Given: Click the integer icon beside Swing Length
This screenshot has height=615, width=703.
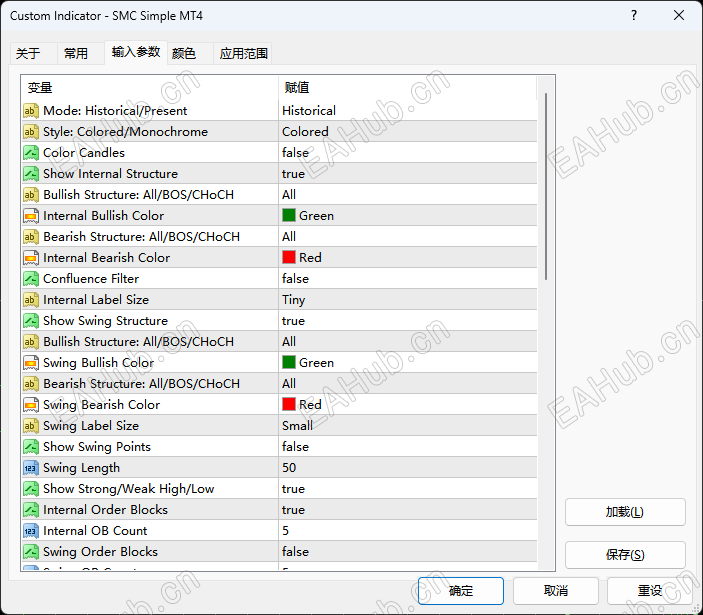Looking at the screenshot, I should pos(31,468).
